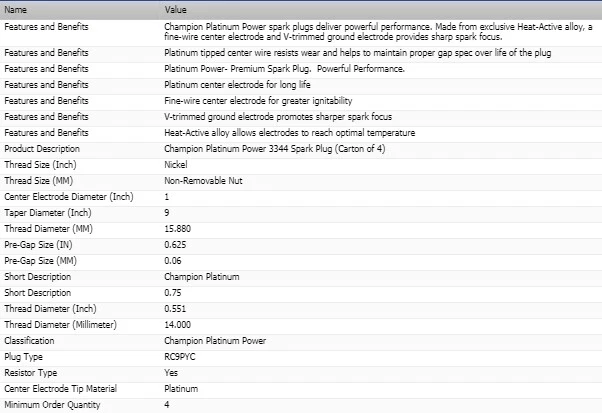Select the 'Heat-Active alloy allows electrodes' value
Viewport: 602px width, 413px height.
pyautogui.click(x=289, y=133)
